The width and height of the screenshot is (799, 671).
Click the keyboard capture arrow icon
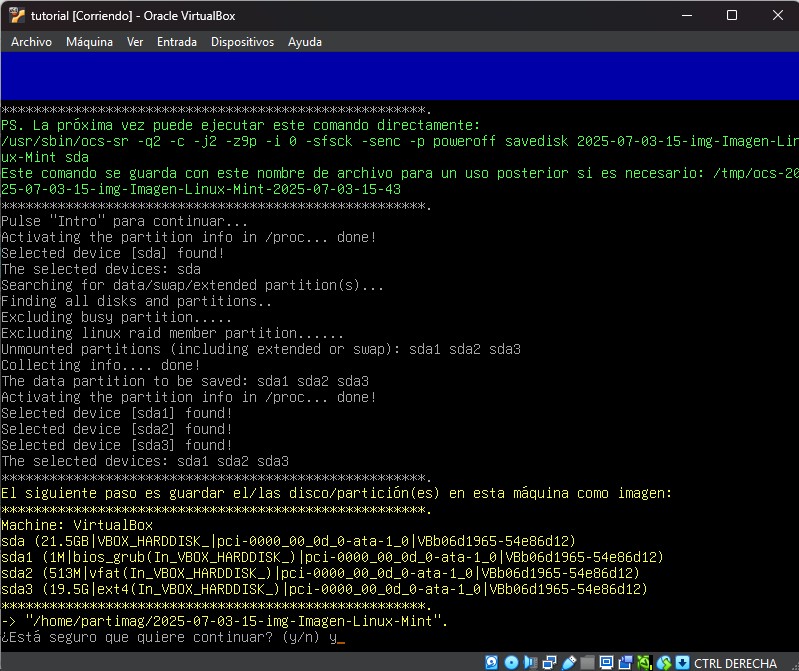point(682,662)
